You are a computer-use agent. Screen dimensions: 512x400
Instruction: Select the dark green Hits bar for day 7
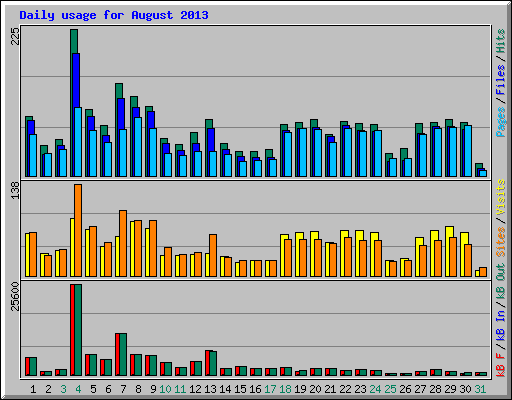point(119,91)
